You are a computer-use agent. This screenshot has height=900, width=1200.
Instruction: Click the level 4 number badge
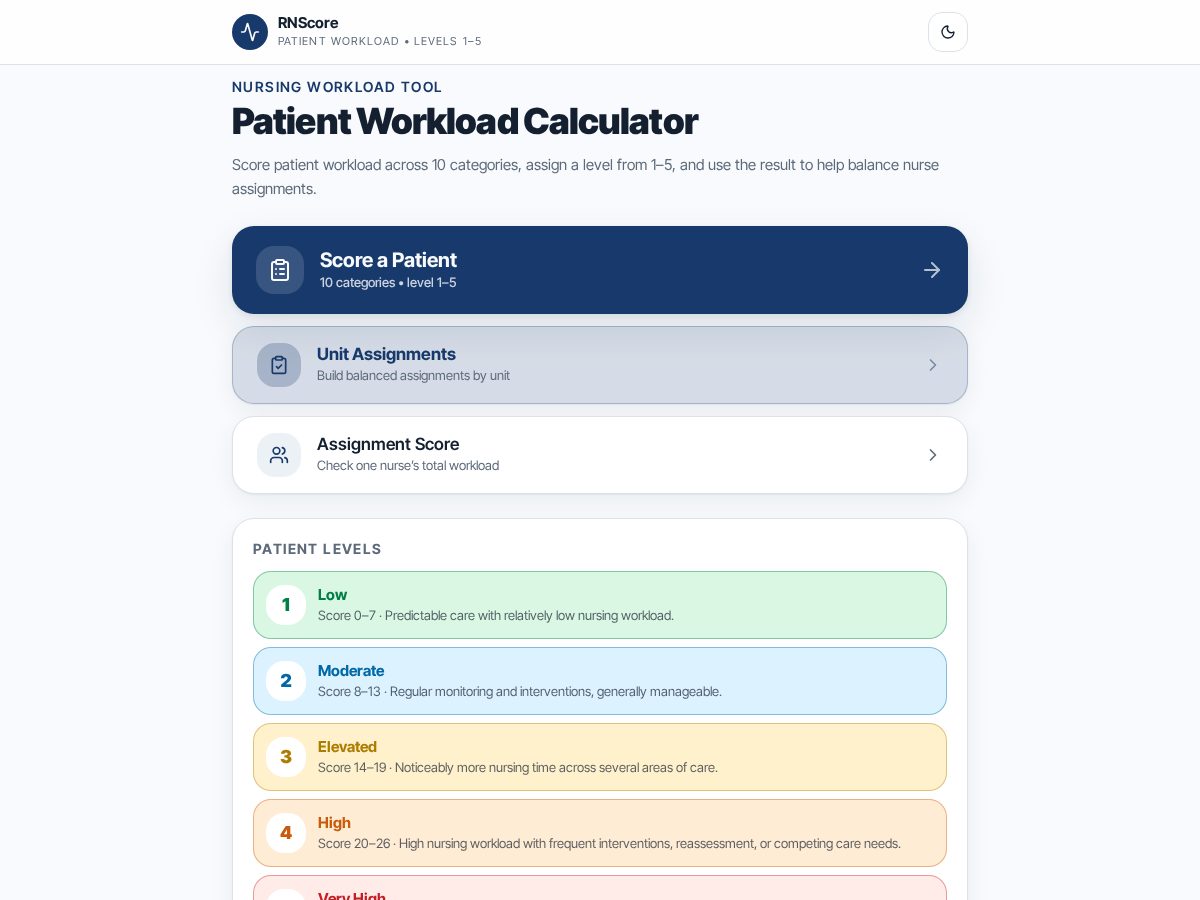tap(286, 833)
